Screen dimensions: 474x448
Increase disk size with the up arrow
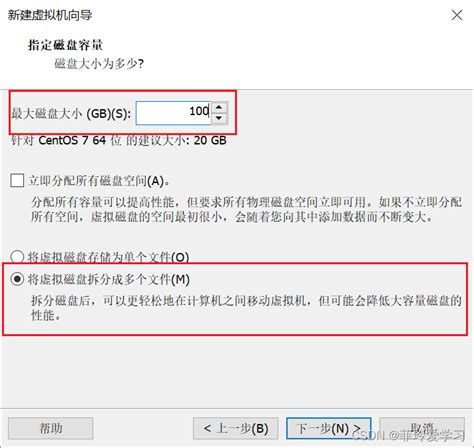pyautogui.click(x=219, y=108)
